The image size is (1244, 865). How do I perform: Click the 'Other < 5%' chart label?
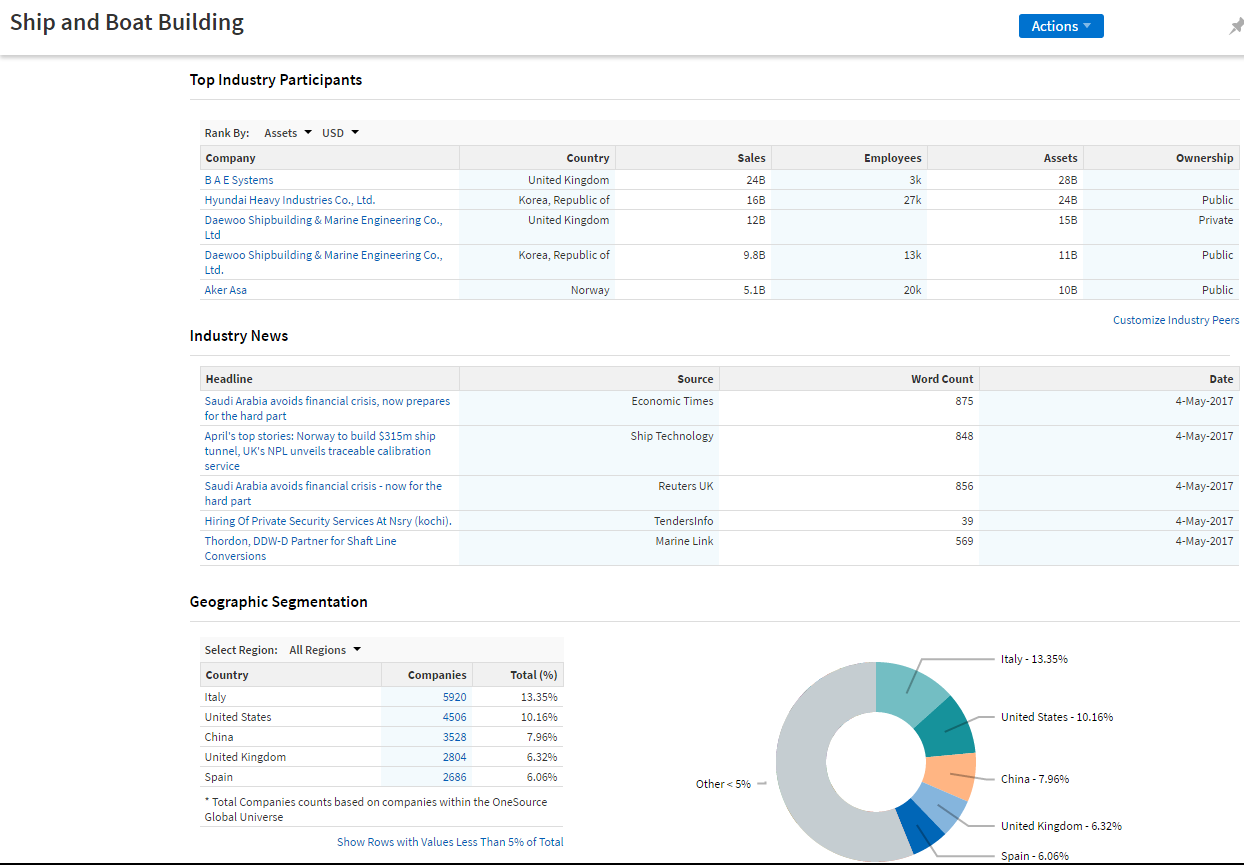pyautogui.click(x=723, y=784)
